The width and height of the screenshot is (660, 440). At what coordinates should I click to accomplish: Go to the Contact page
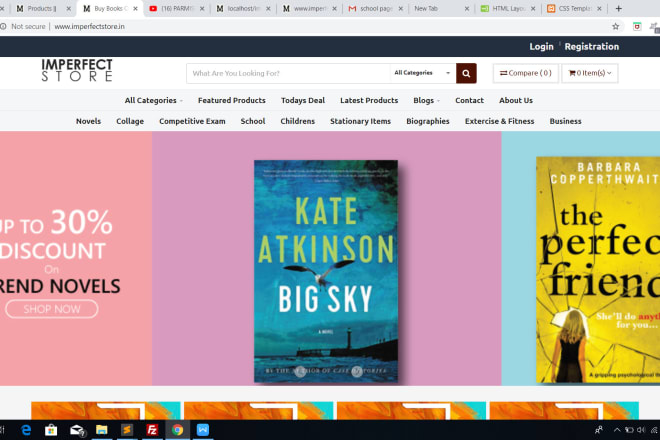[469, 100]
